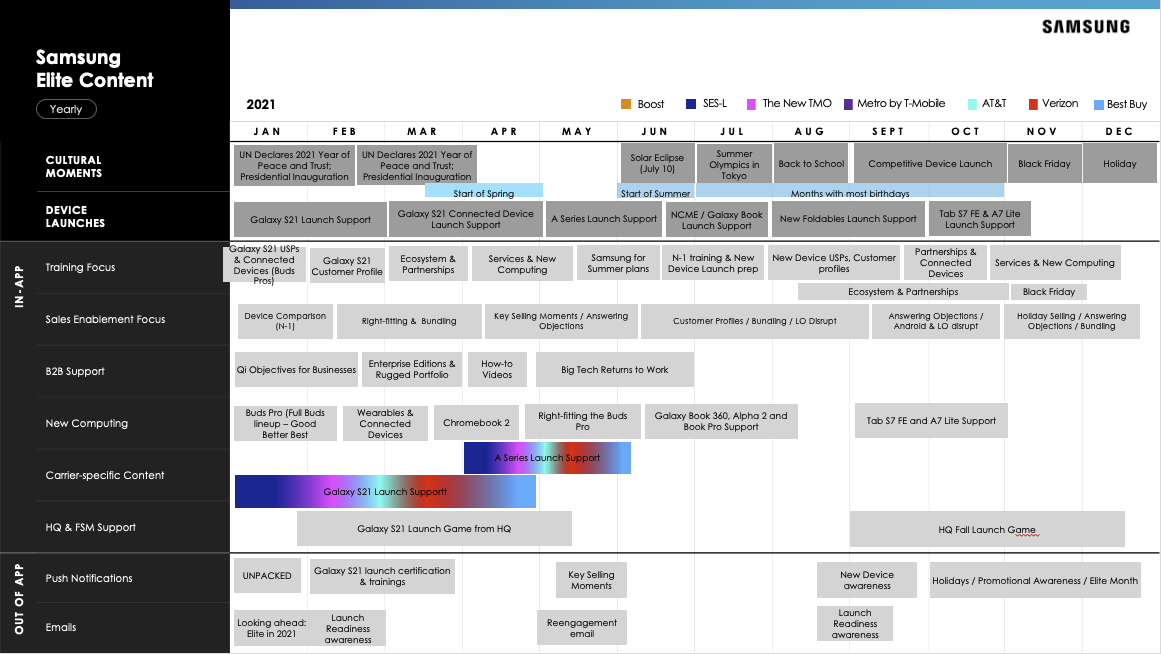Open Cultural Moments row label
The height and width of the screenshot is (654, 1161).
pos(73,167)
